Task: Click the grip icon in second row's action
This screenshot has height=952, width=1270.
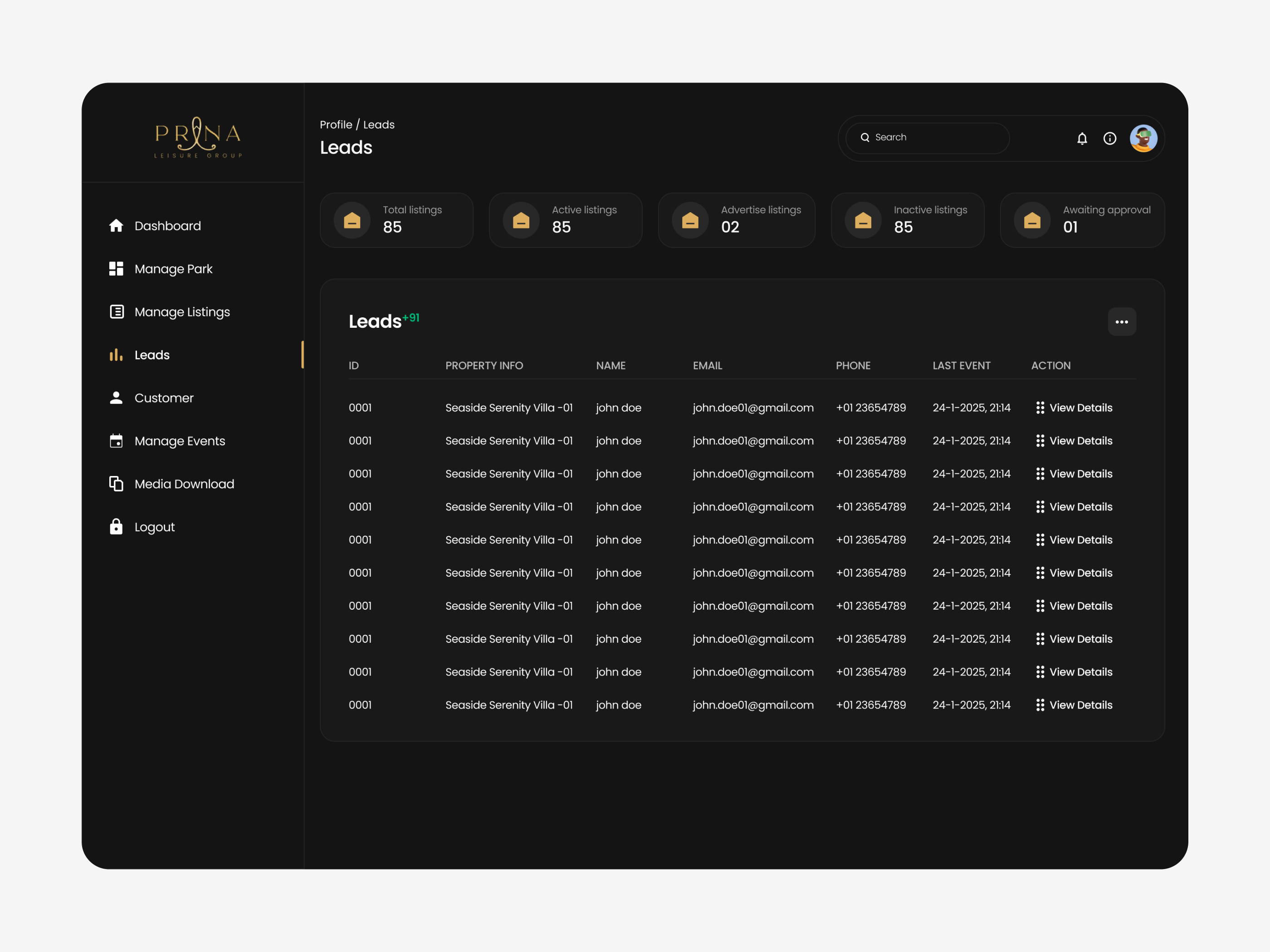Action: 1040,441
